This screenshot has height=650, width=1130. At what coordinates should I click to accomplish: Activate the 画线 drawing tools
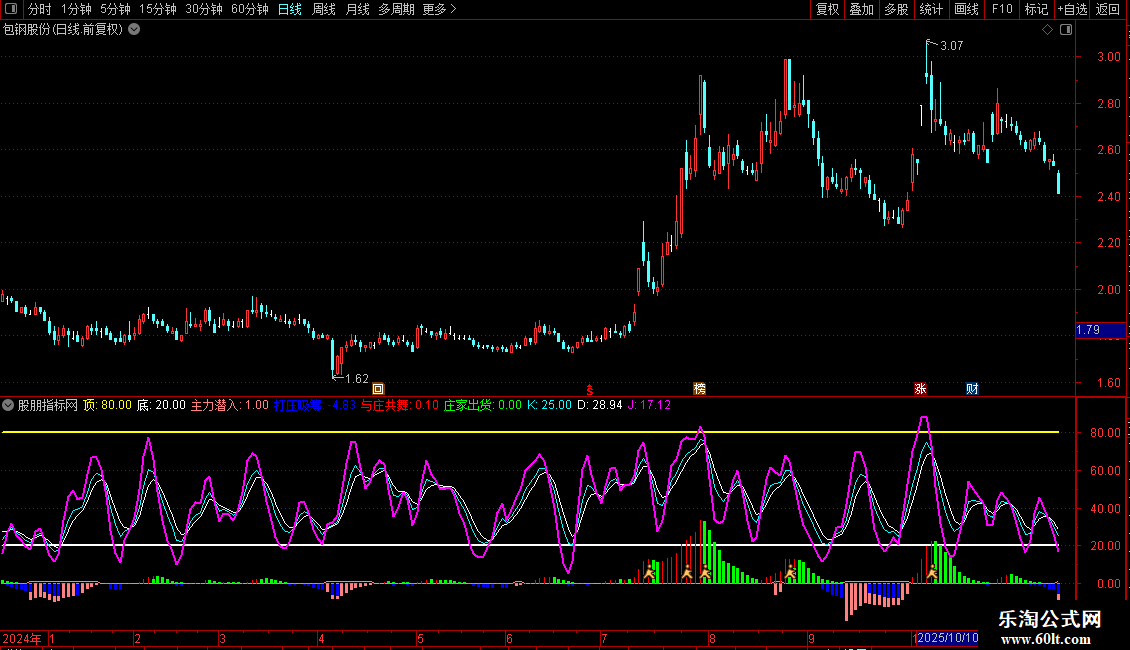(x=966, y=9)
